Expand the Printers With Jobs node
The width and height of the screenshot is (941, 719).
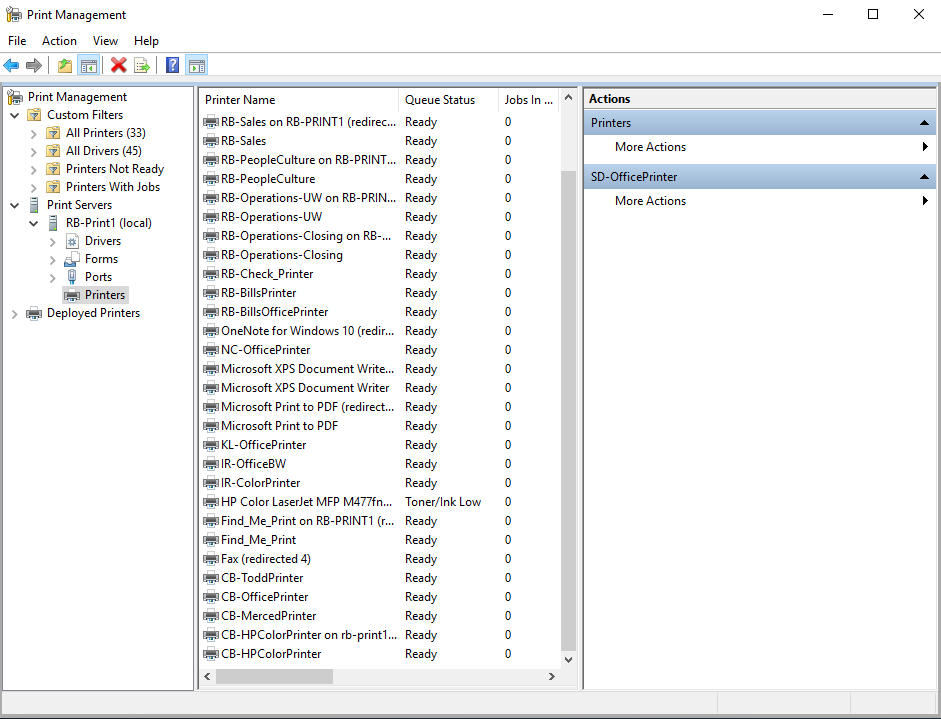[x=34, y=188]
